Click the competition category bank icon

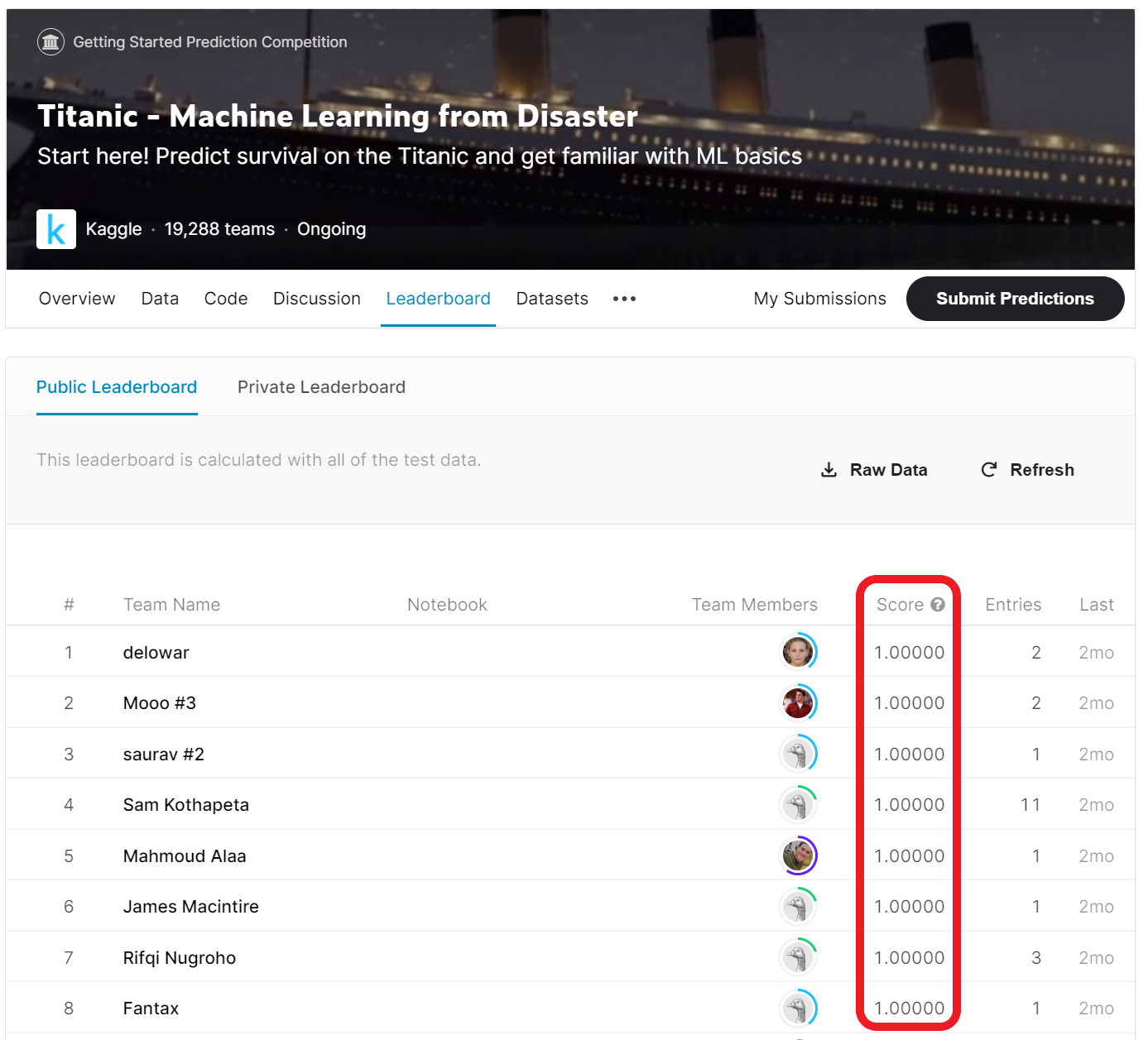50,41
